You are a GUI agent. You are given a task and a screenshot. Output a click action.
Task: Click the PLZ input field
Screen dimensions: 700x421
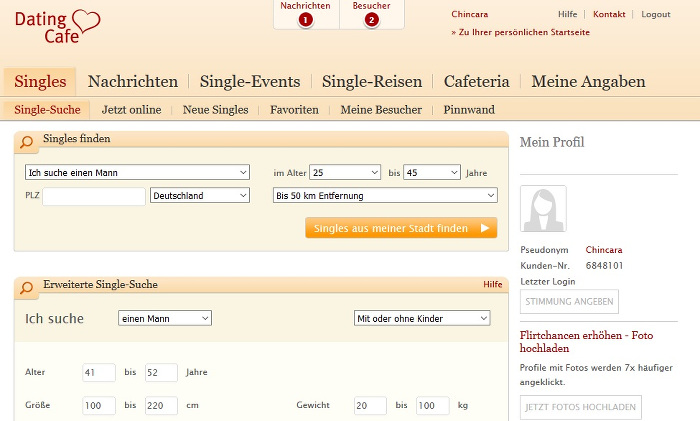[x=94, y=196]
